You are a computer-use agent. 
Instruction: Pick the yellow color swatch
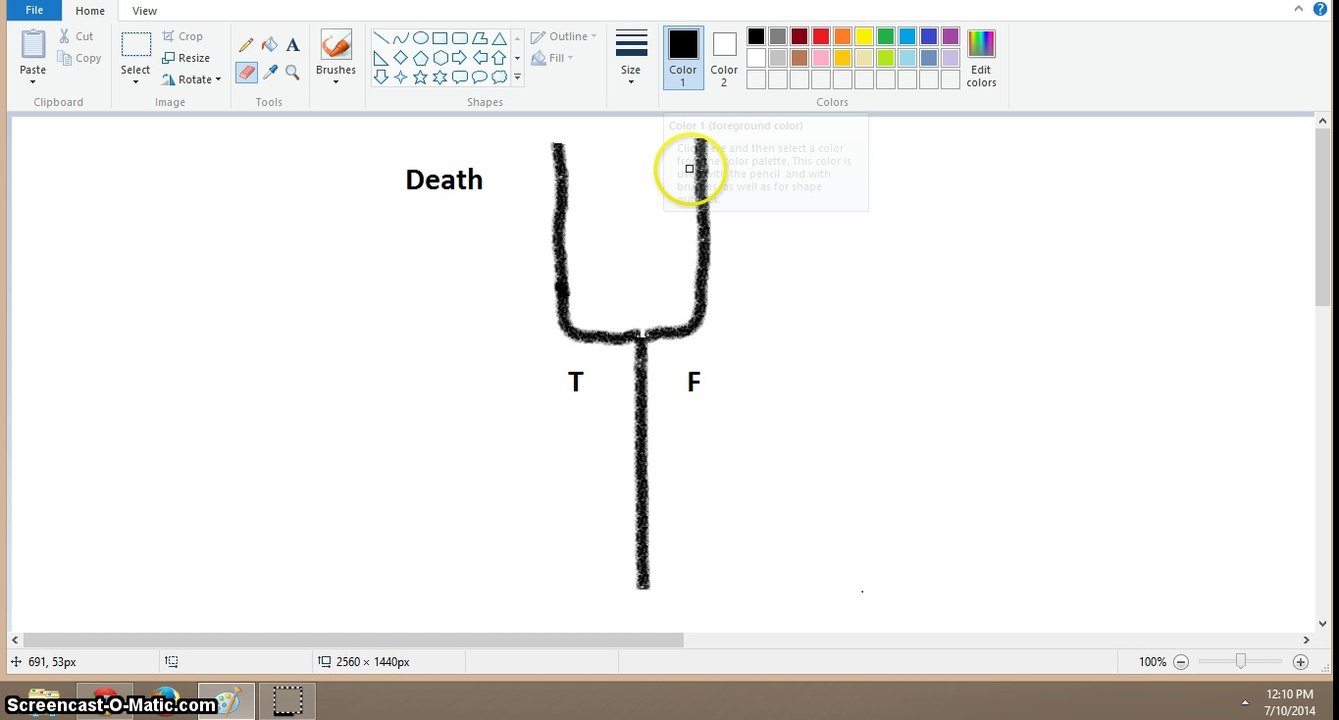(864, 37)
